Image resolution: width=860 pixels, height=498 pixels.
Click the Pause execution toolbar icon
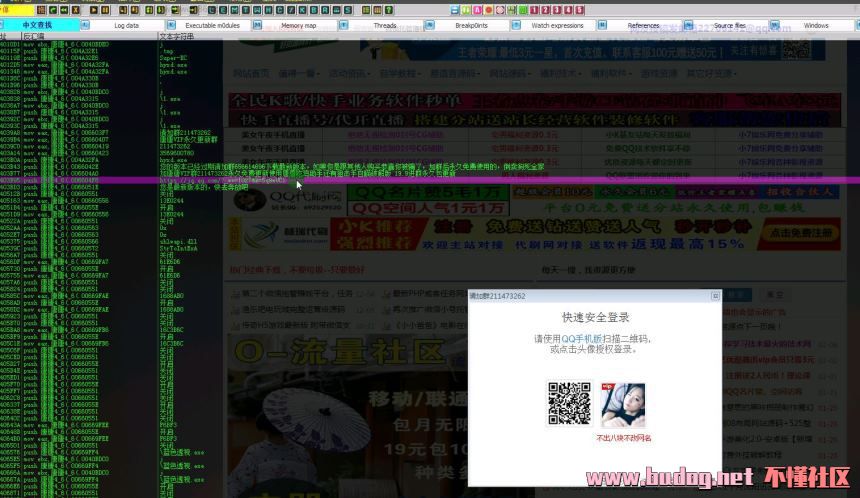[x=105, y=10]
